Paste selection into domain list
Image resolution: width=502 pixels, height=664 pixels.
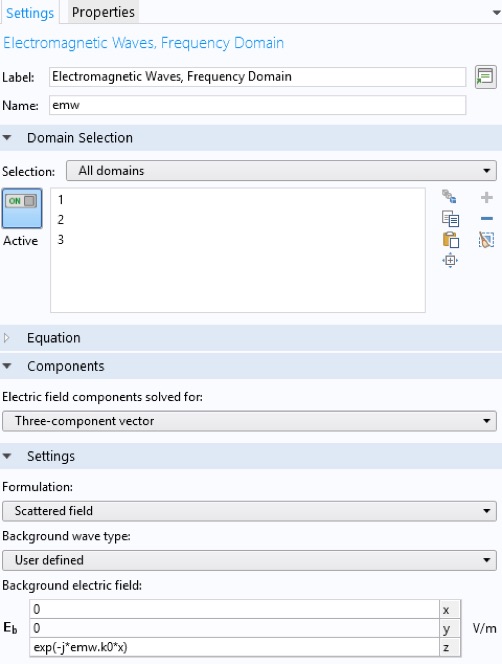450,240
